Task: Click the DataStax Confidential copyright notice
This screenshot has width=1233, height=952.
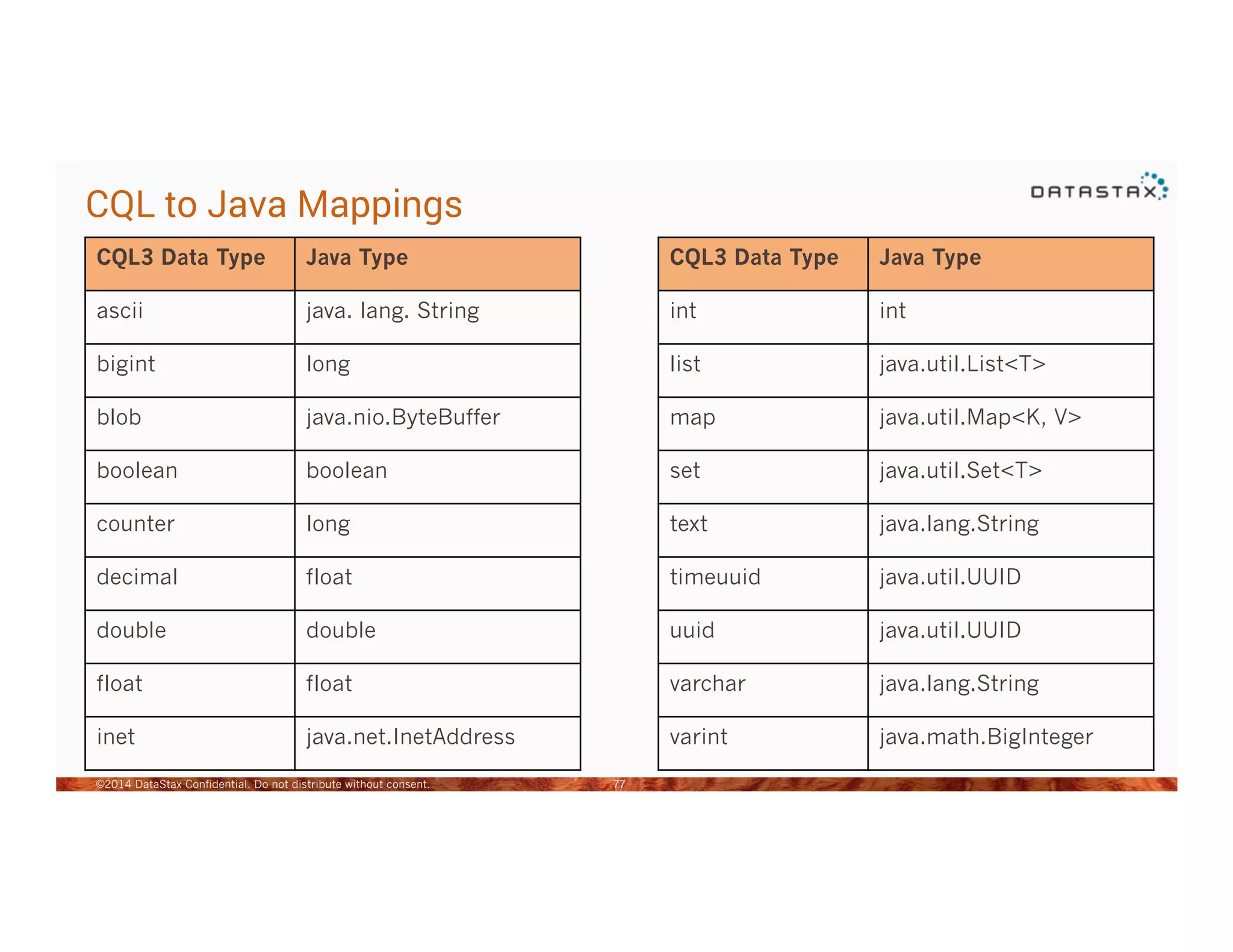Action: 263,785
